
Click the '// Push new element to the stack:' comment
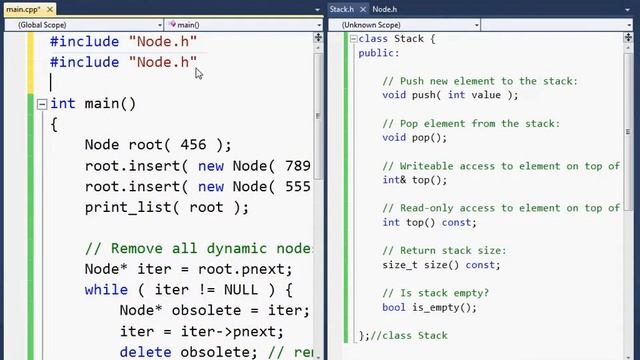point(480,81)
